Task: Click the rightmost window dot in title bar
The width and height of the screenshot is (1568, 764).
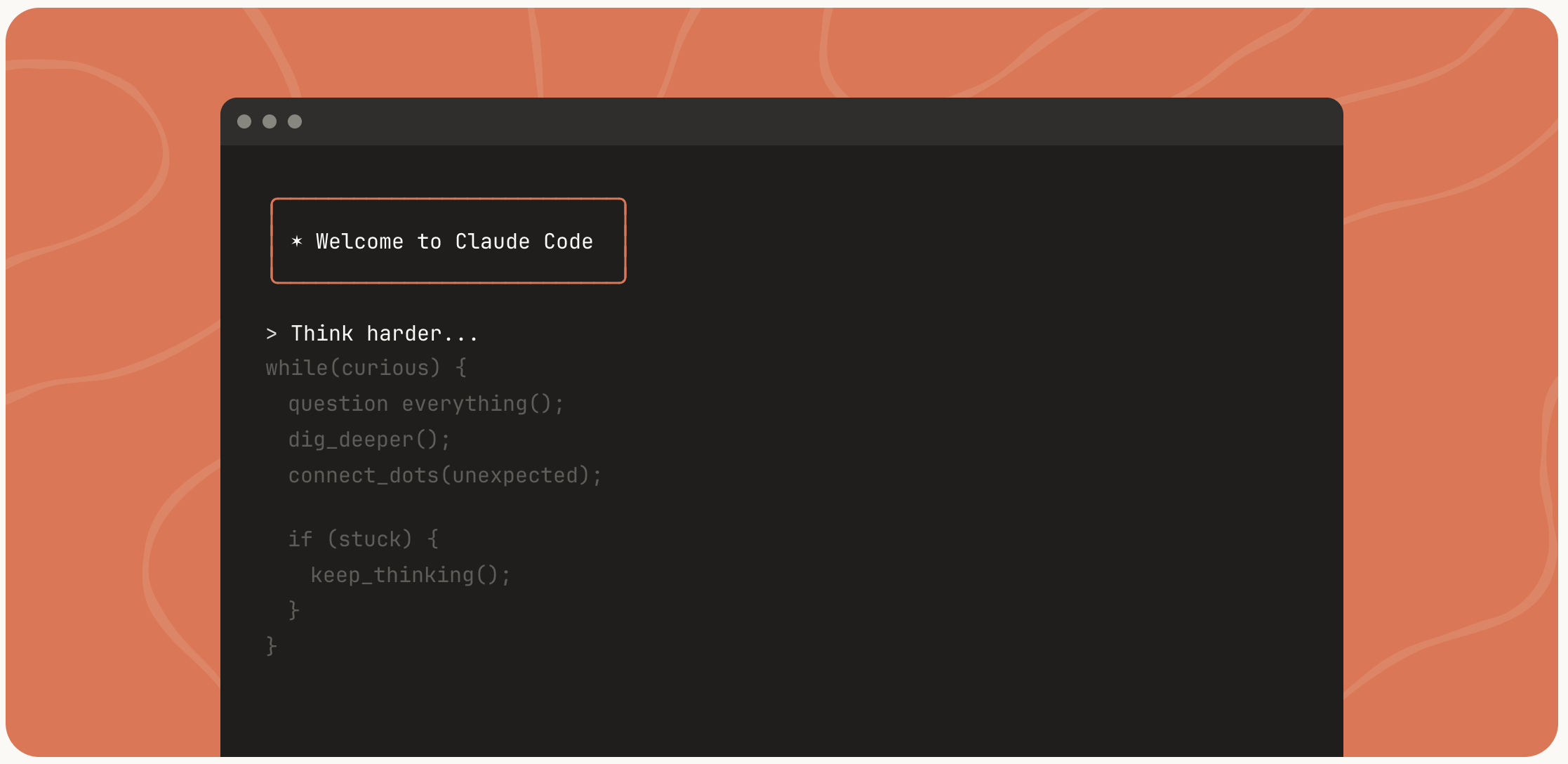Action: pyautogui.click(x=295, y=121)
